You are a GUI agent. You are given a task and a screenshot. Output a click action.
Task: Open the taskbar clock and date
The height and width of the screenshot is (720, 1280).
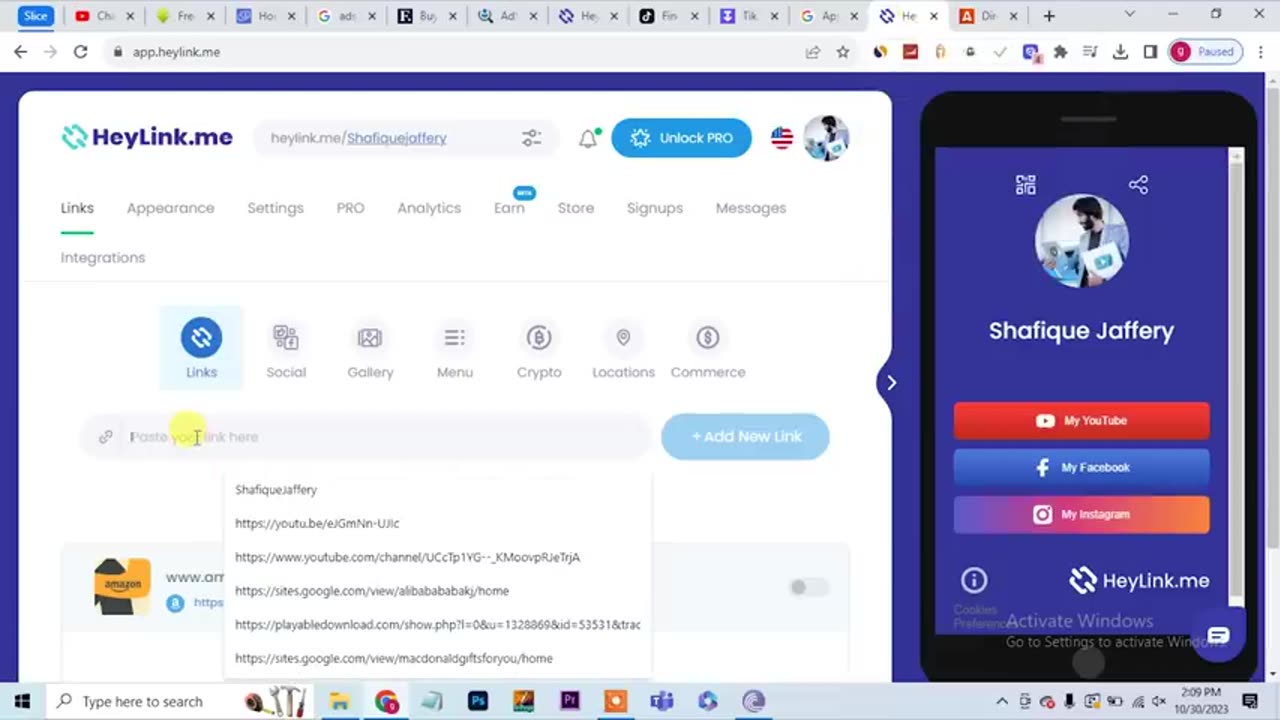point(1201,701)
